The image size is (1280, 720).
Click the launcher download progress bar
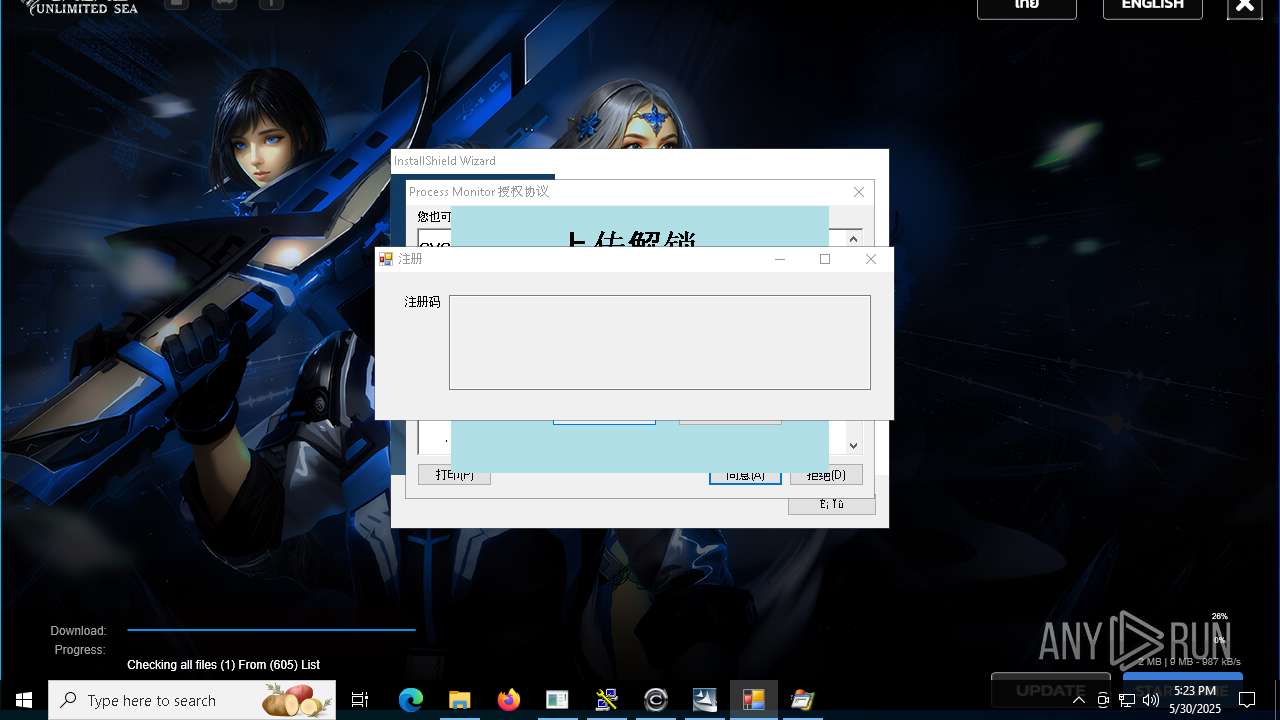271,630
